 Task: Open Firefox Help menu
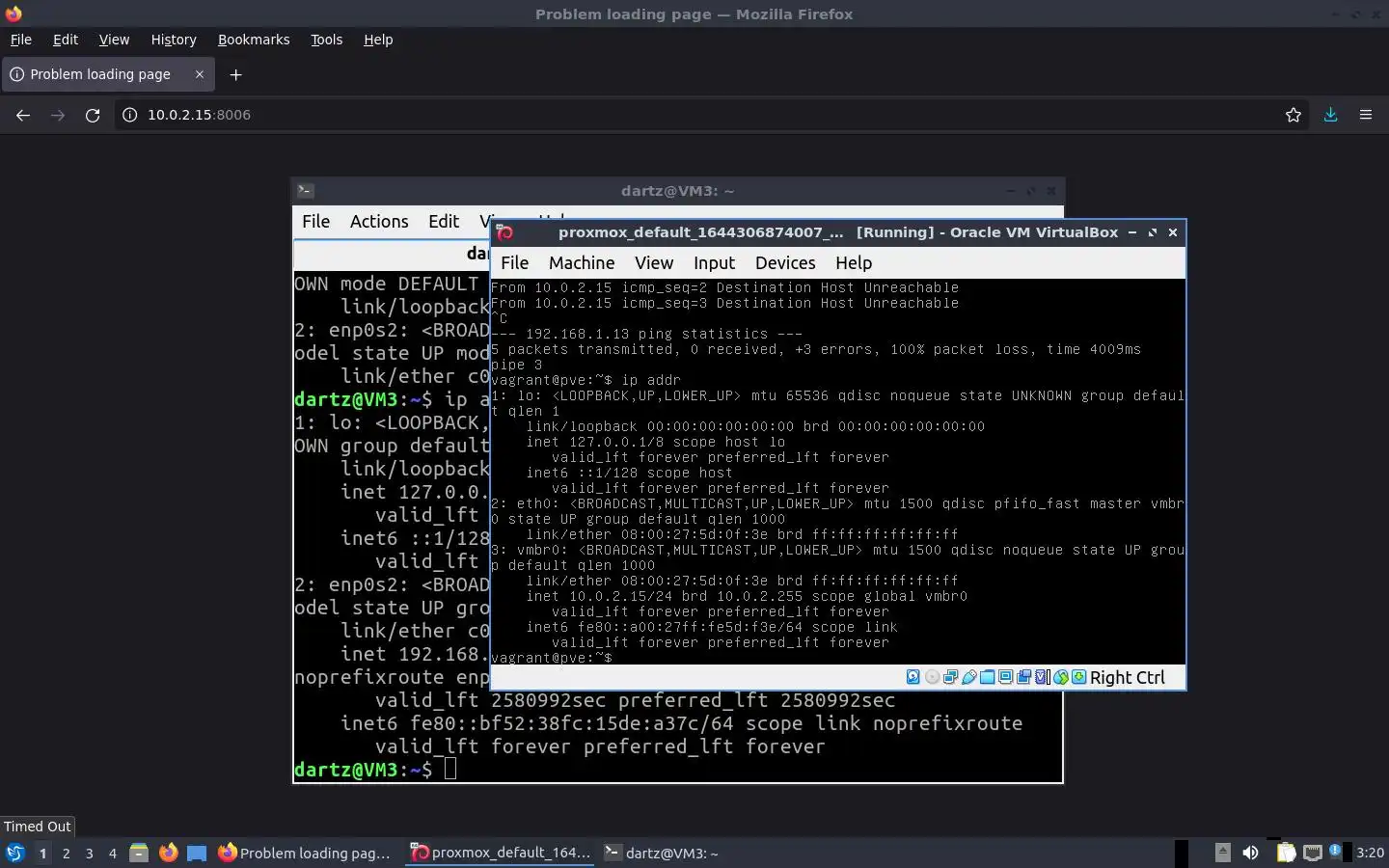pos(378,40)
